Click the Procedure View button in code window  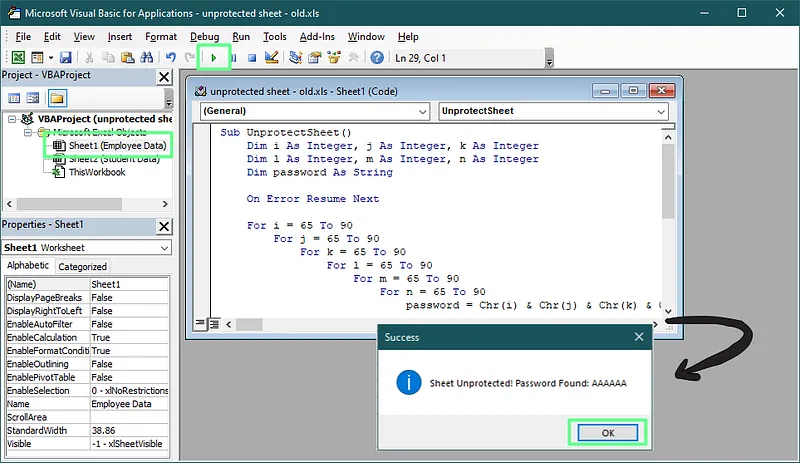[x=200, y=324]
